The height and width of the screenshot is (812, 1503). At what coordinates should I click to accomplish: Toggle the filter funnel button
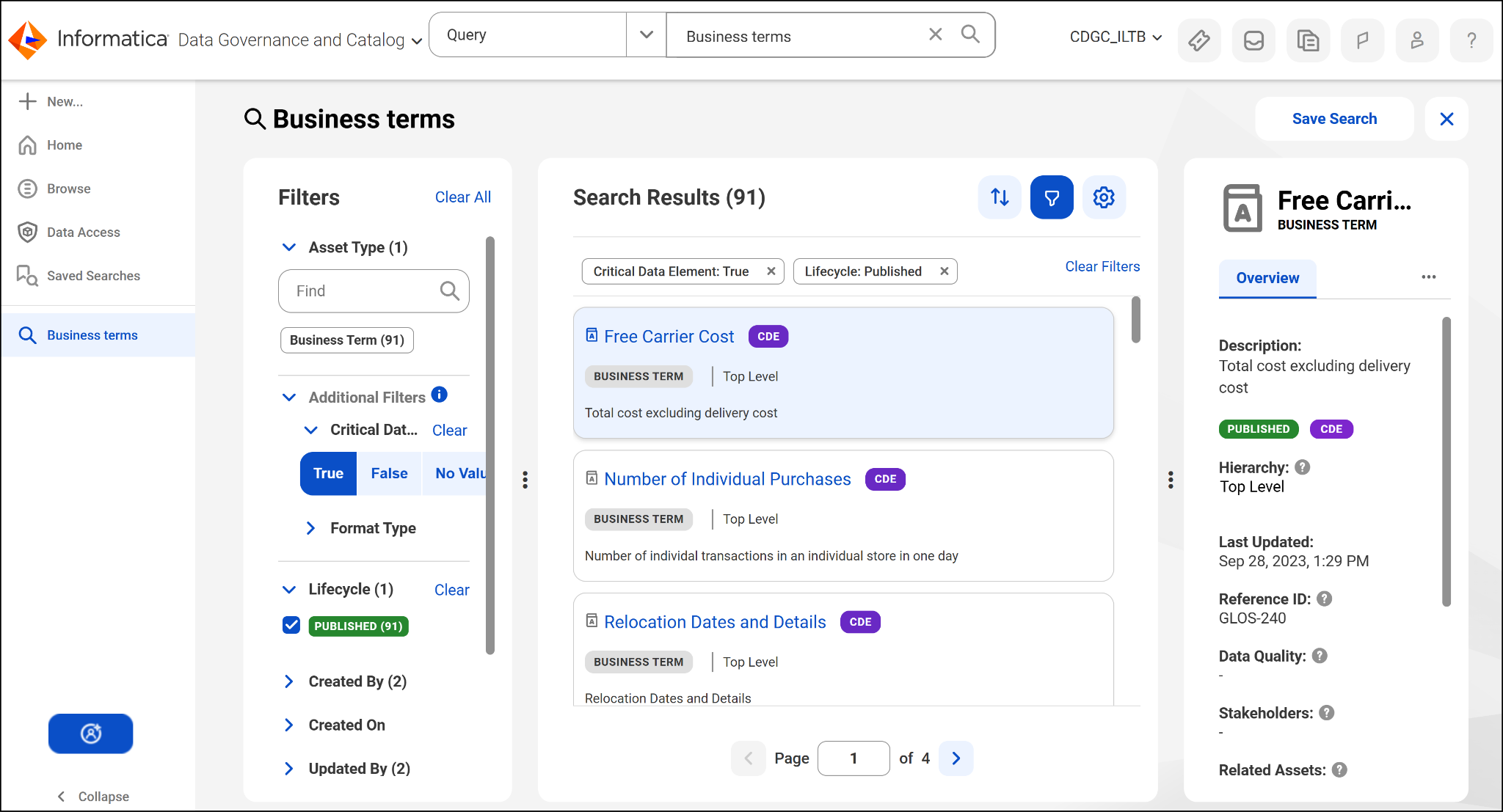1052,197
